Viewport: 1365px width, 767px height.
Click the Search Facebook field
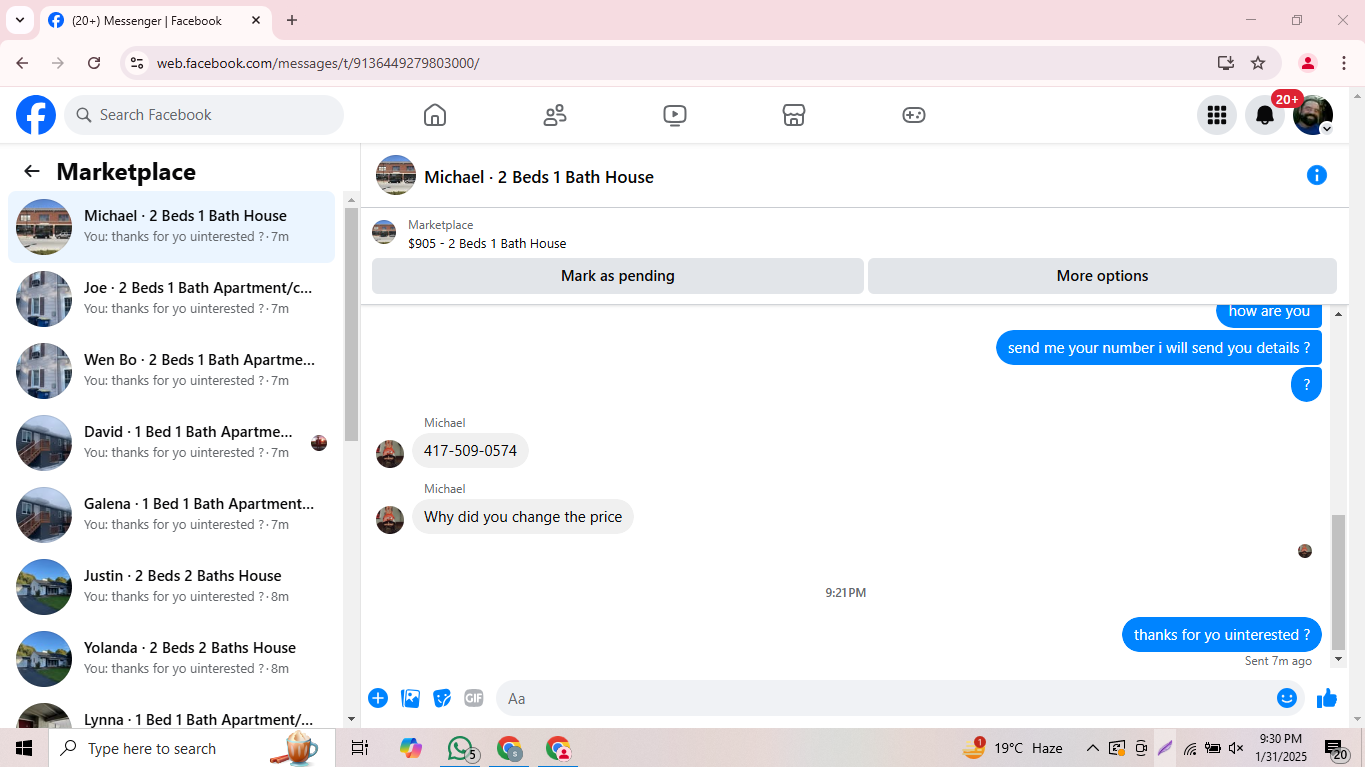204,115
